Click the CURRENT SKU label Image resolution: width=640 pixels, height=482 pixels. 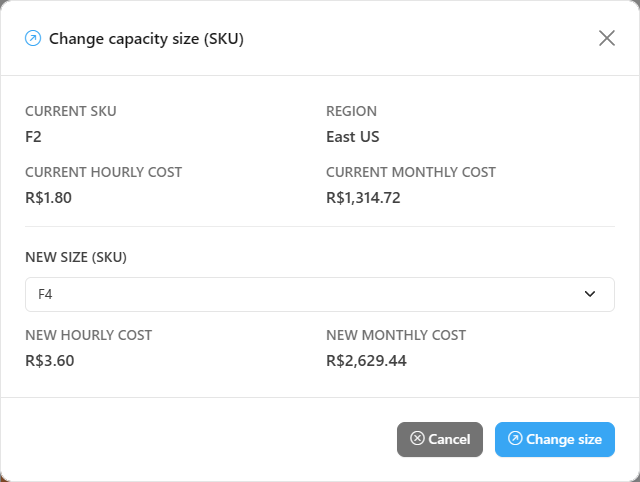(71, 111)
